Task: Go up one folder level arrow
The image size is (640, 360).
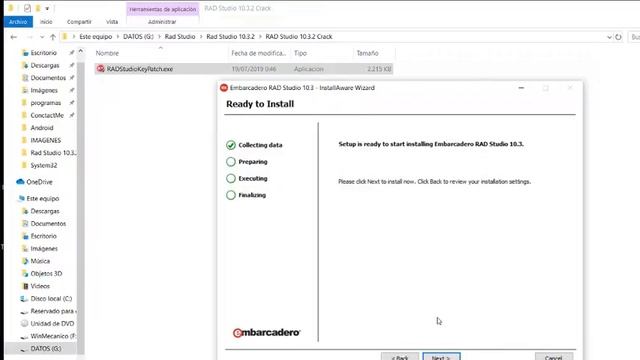Action: tap(53, 37)
